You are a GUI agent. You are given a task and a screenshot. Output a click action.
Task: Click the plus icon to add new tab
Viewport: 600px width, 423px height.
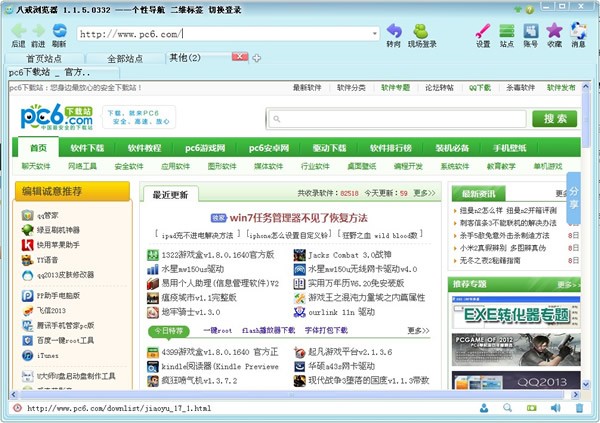256,58
